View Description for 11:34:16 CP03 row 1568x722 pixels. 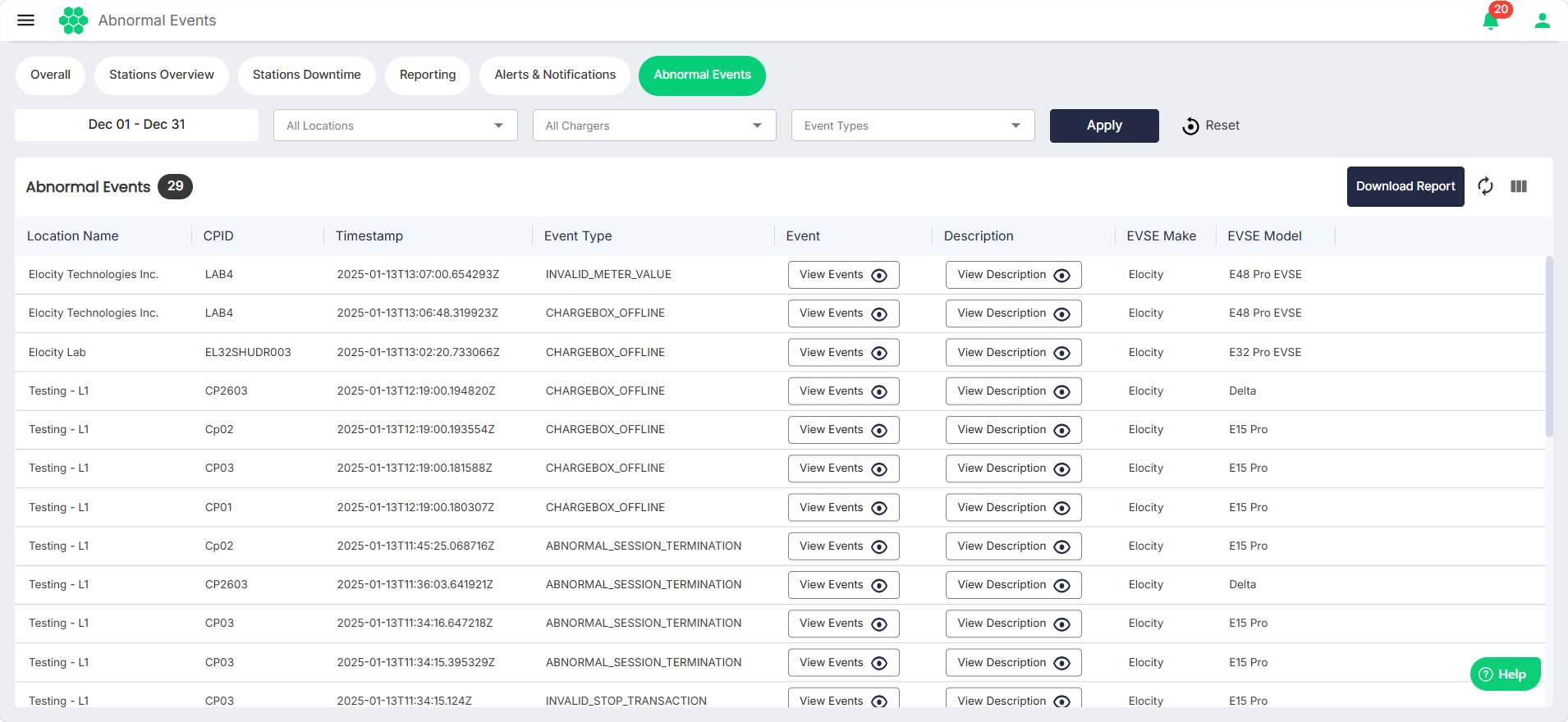coord(1013,624)
